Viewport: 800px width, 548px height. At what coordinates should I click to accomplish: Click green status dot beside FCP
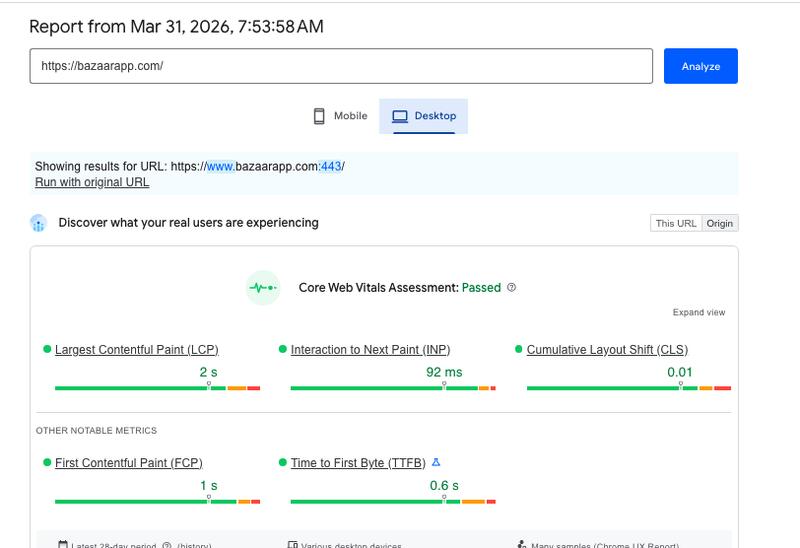click(x=47, y=462)
